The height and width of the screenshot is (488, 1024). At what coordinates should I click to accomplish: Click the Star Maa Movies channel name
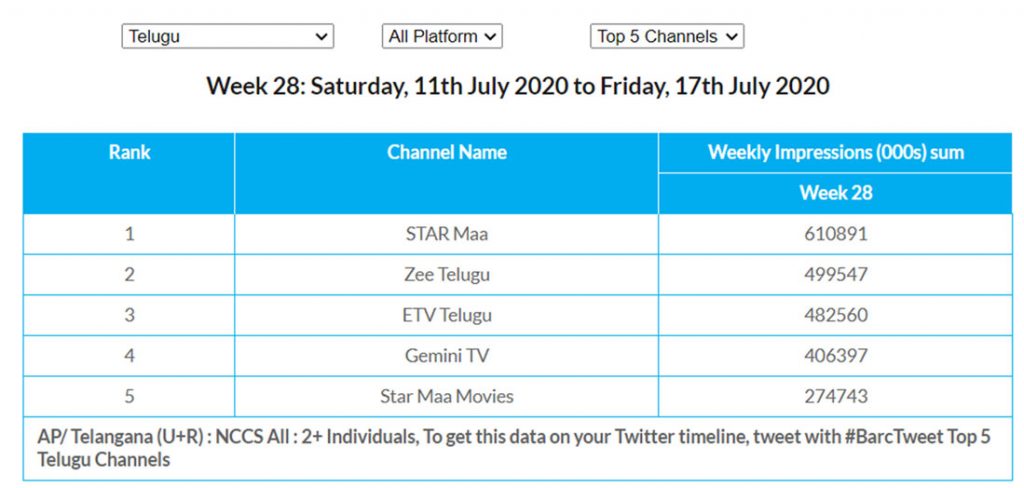coord(446,396)
